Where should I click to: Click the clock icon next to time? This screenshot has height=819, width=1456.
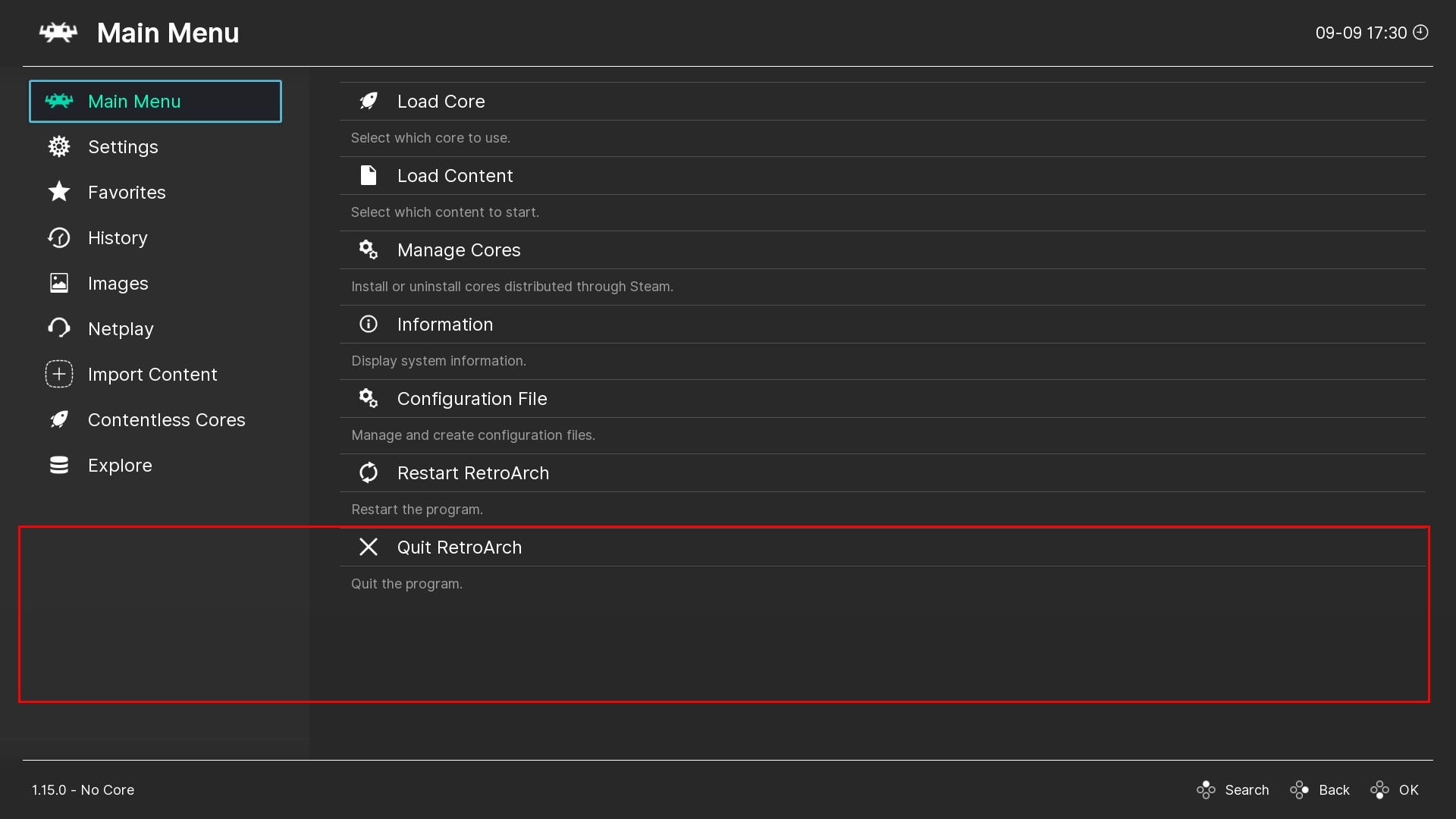(x=1420, y=33)
